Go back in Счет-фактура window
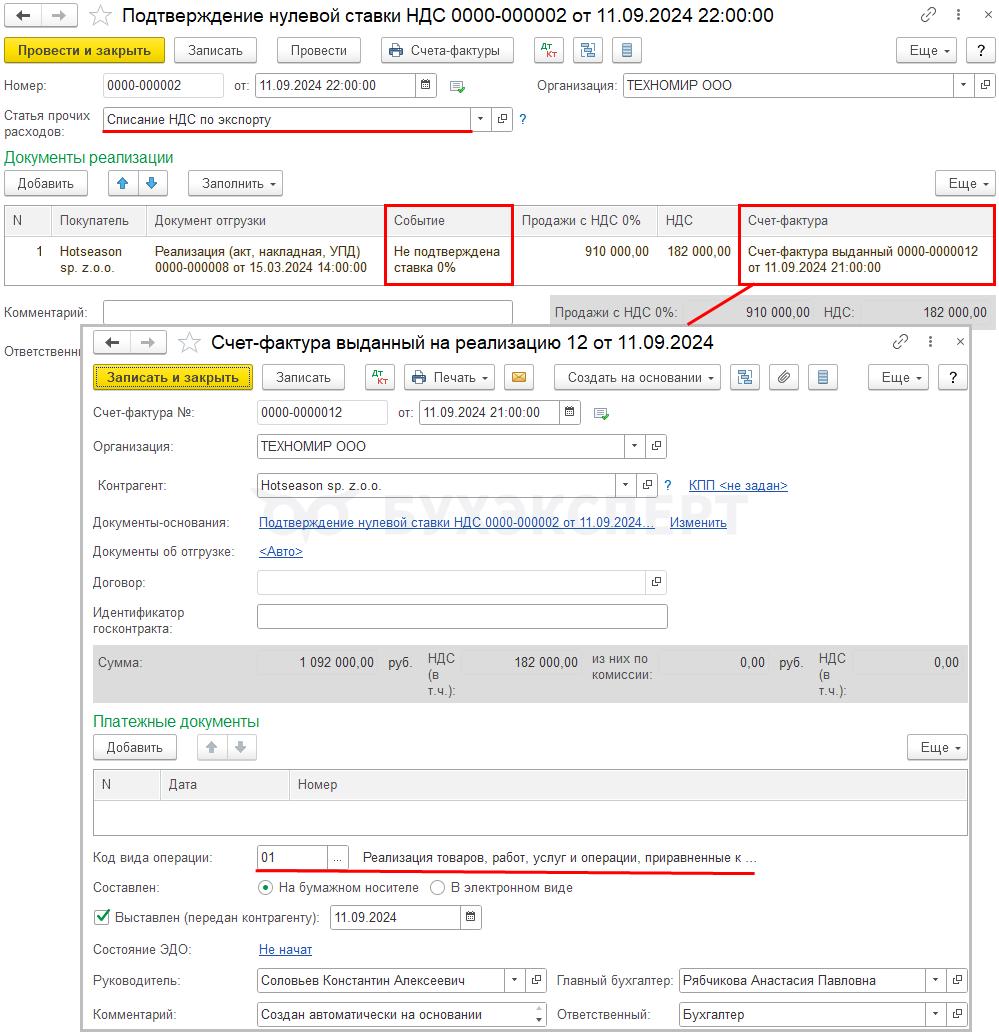This screenshot has width=999, height=1032. (112, 342)
